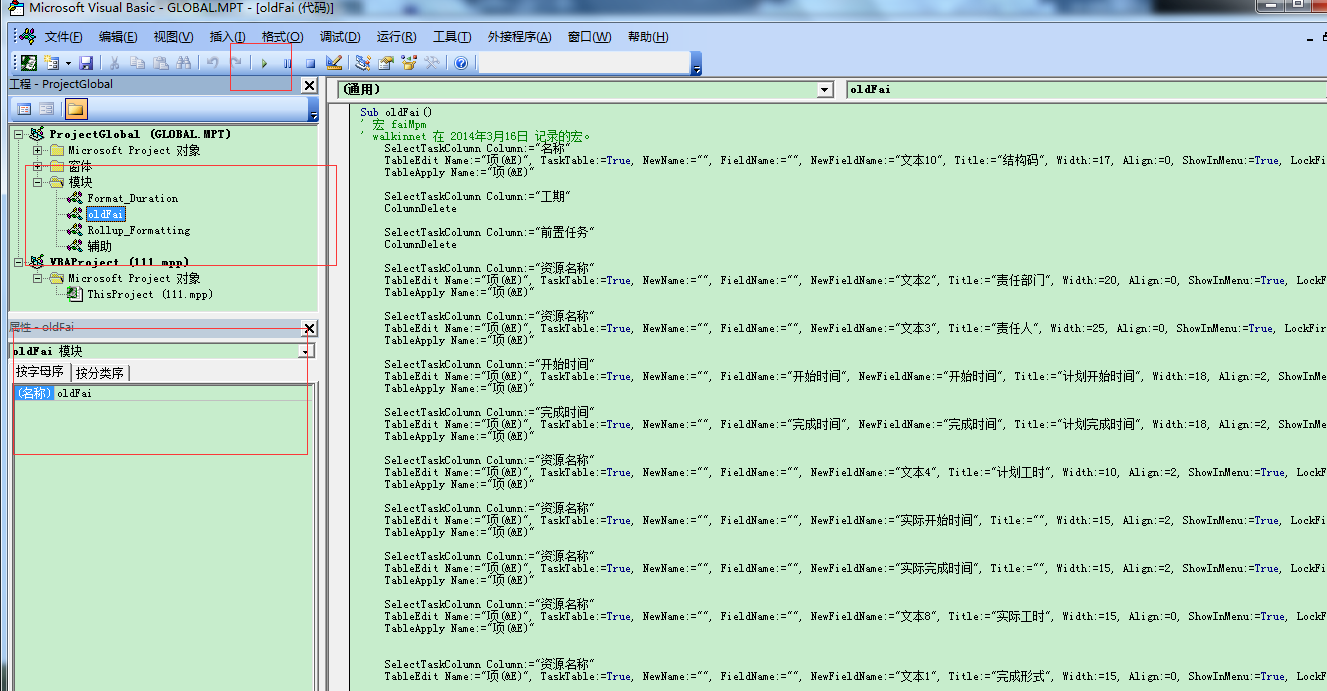Click the Redo arrow icon
Image resolution: width=1327 pixels, height=691 pixels.
(x=236, y=63)
